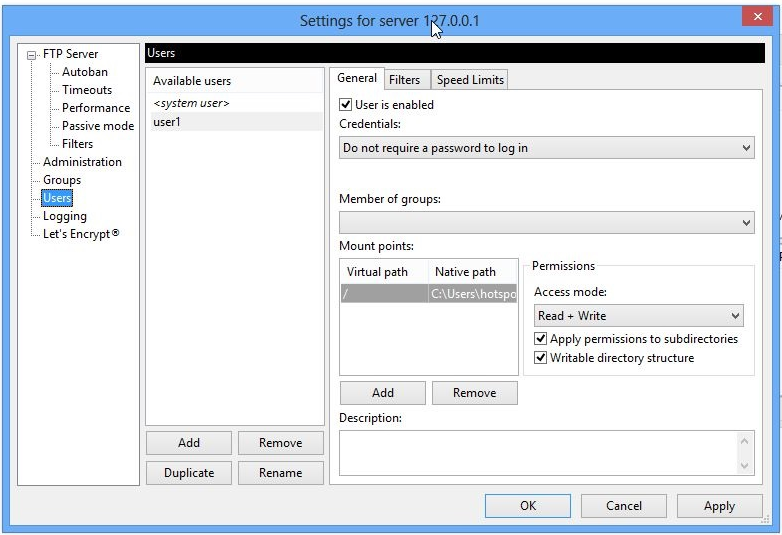782x535 pixels.
Task: Collapse the FTP Server tree node
Action: [x=32, y=54]
